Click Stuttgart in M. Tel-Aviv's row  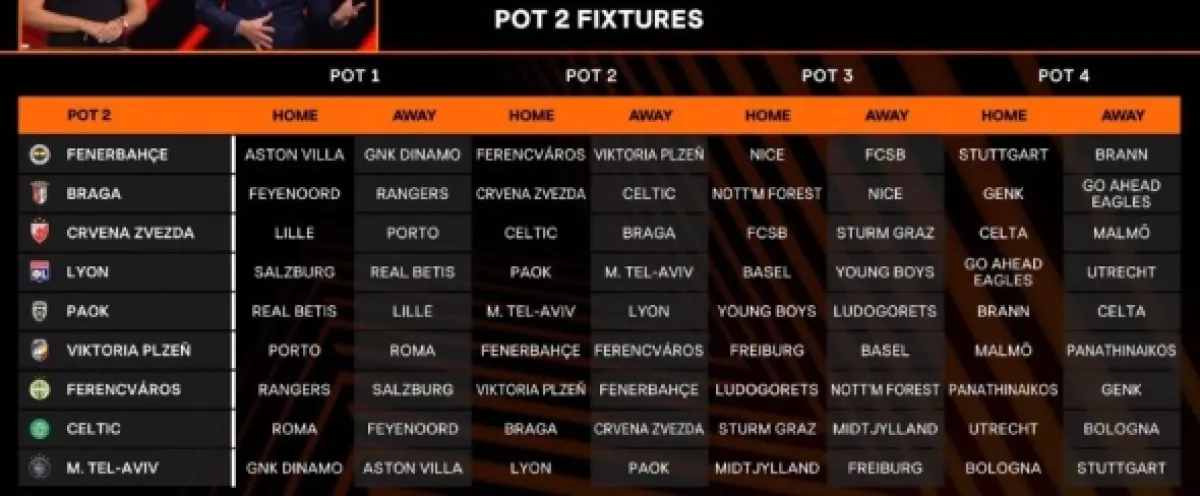click(1122, 468)
